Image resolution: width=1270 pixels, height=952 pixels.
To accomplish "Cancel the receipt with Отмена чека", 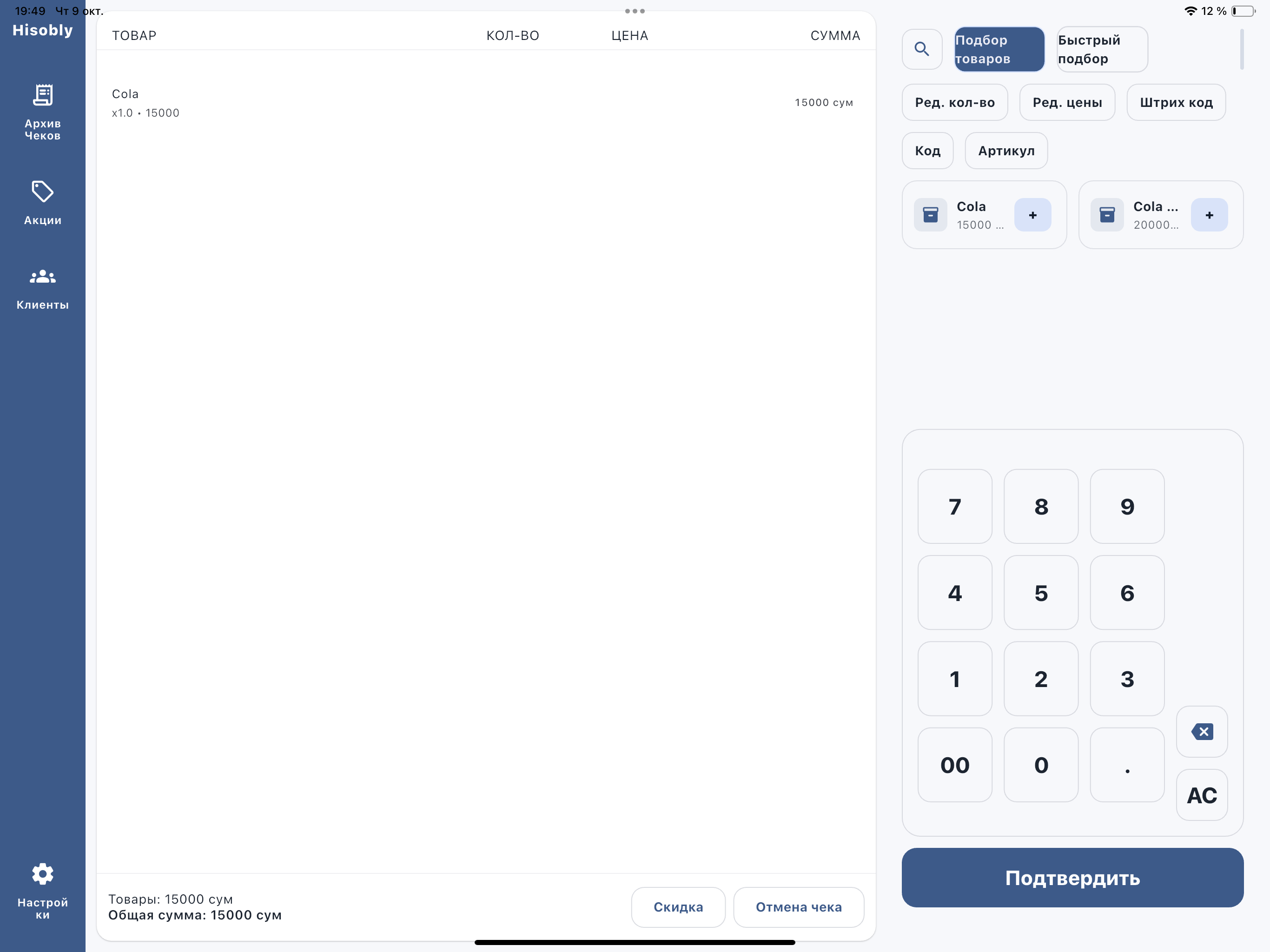I will tap(799, 907).
